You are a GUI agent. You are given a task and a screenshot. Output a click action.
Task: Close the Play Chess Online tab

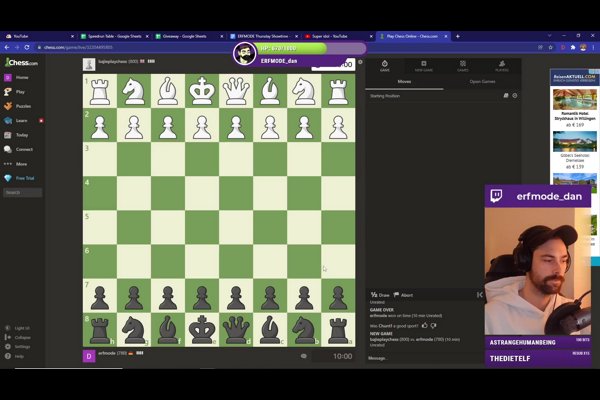(446, 36)
